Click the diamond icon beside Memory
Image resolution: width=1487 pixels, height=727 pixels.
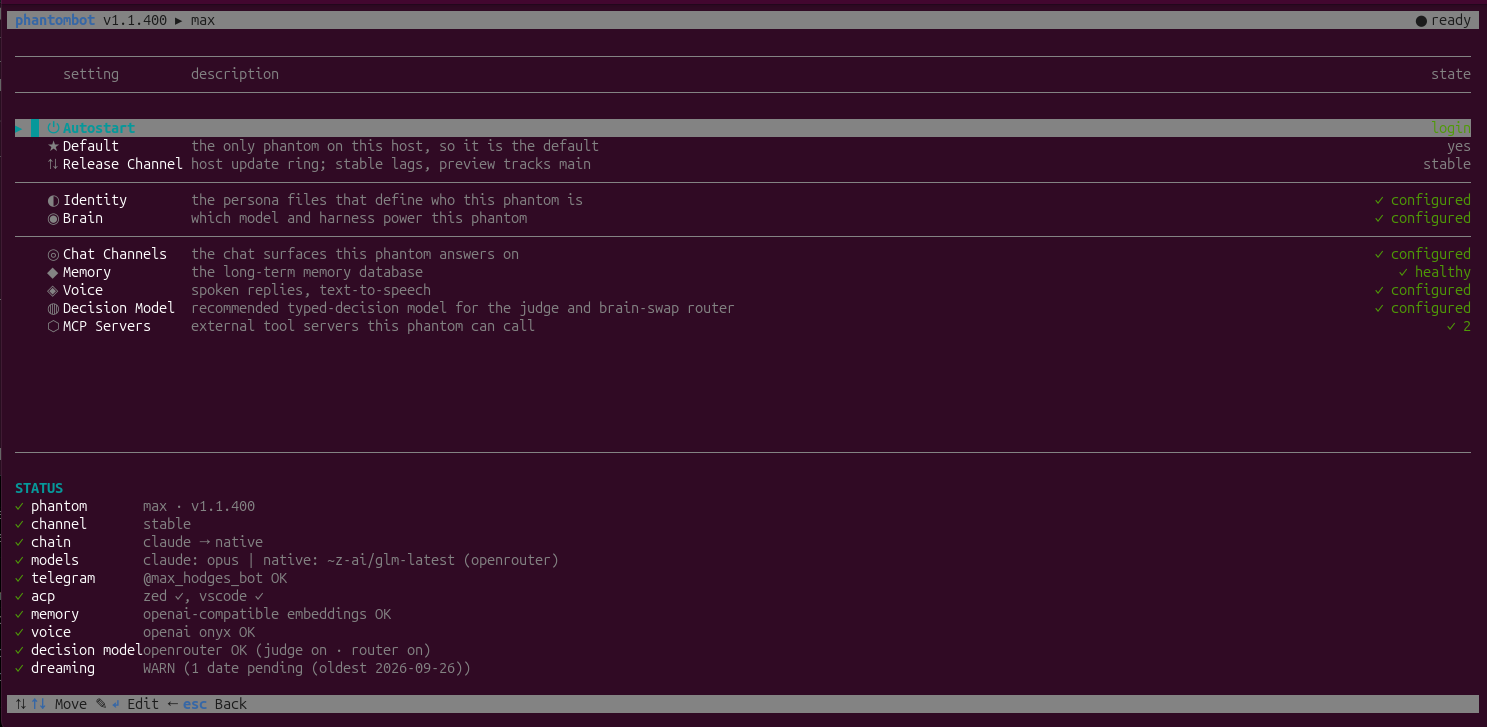54,272
